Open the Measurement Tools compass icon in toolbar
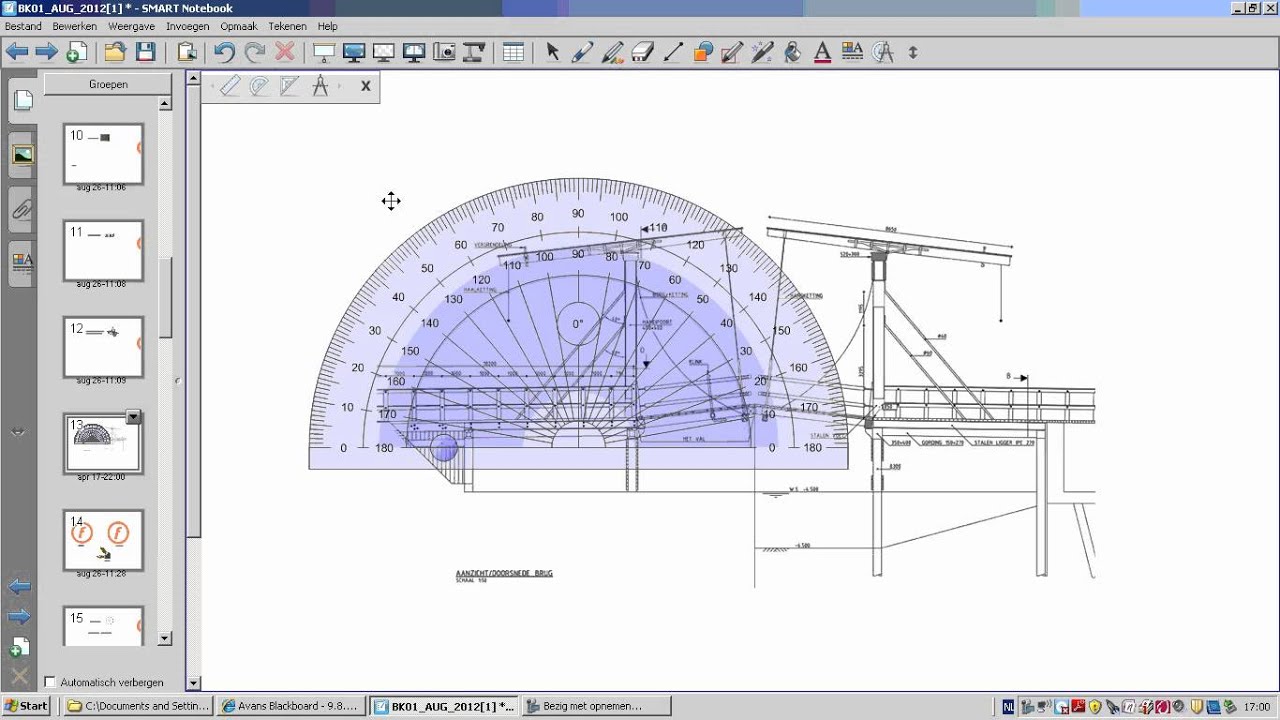1280x720 pixels. (x=883, y=52)
